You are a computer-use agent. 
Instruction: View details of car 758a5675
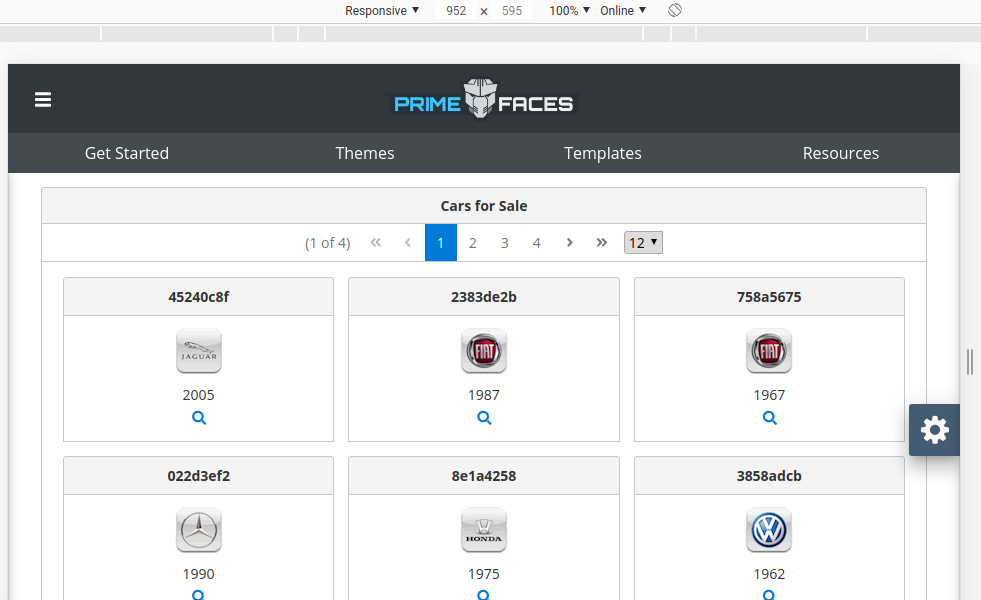coord(770,418)
